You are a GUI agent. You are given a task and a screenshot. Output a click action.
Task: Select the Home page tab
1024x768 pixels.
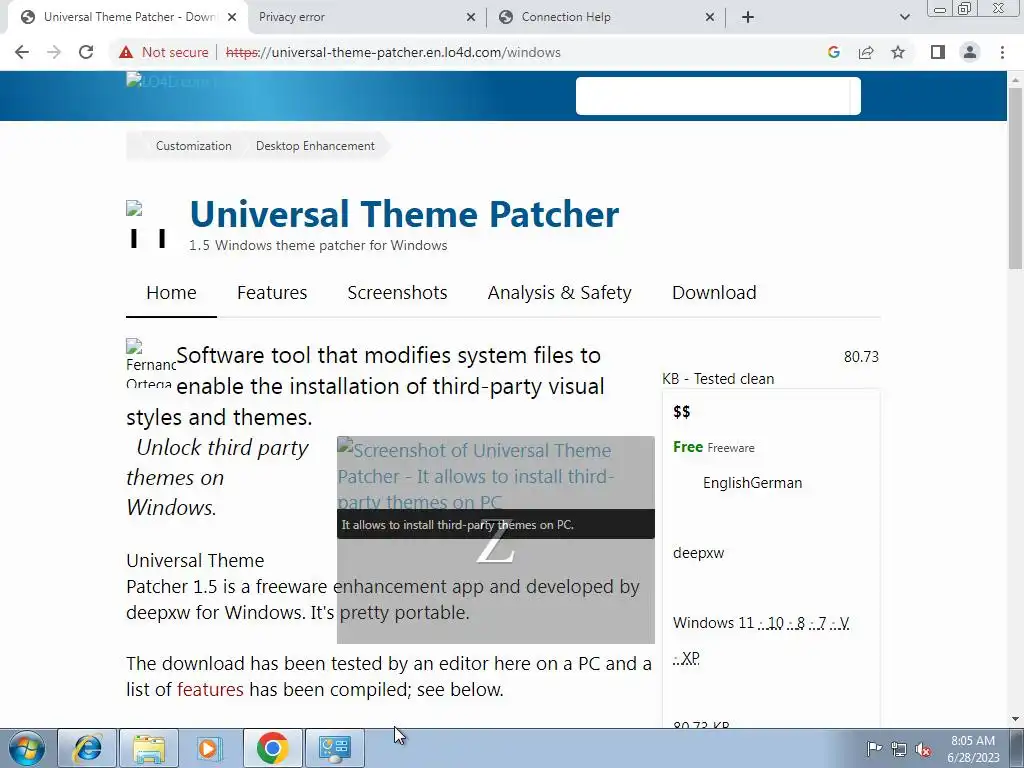pyautogui.click(x=171, y=293)
